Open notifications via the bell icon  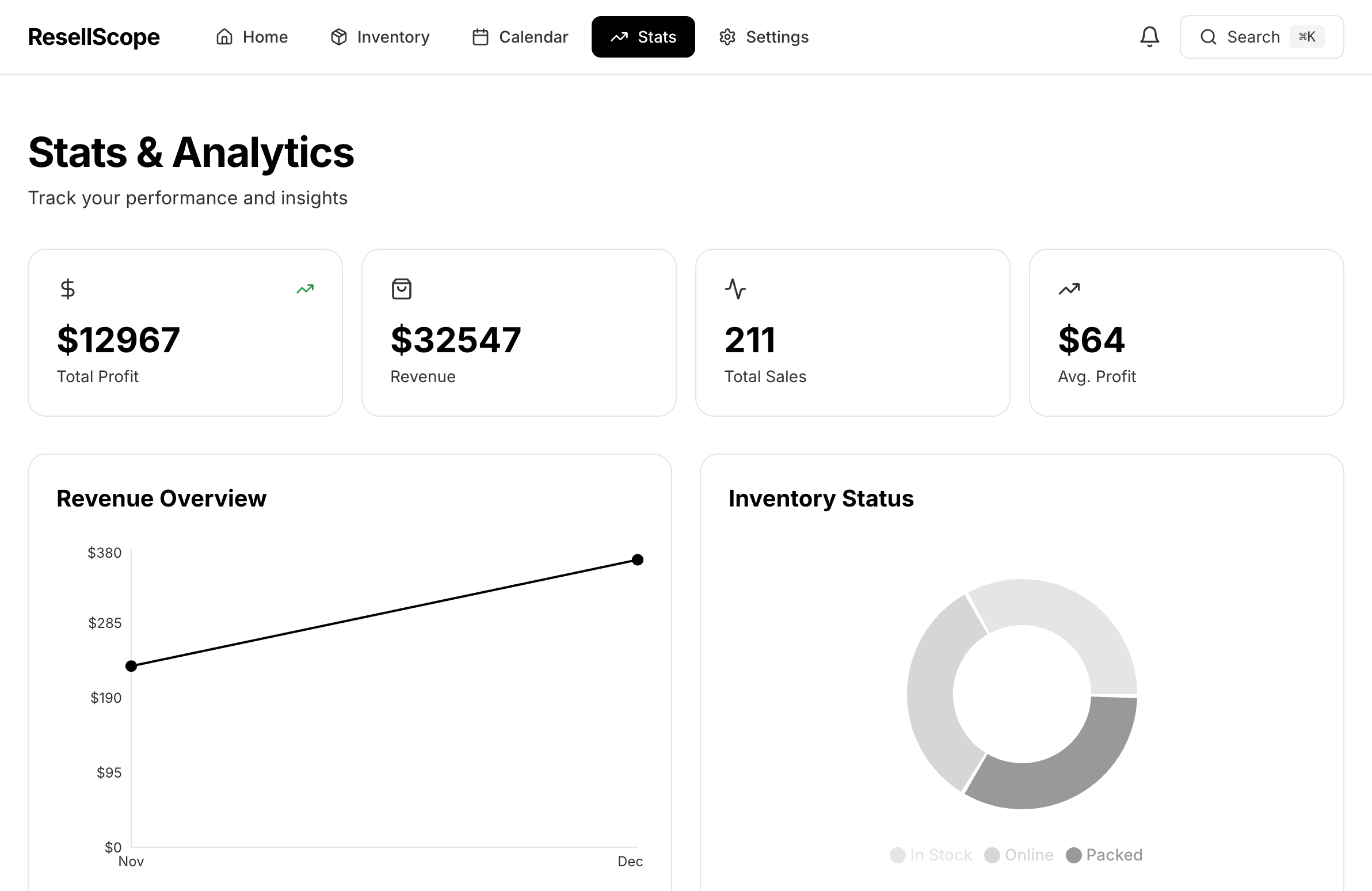1149,36
